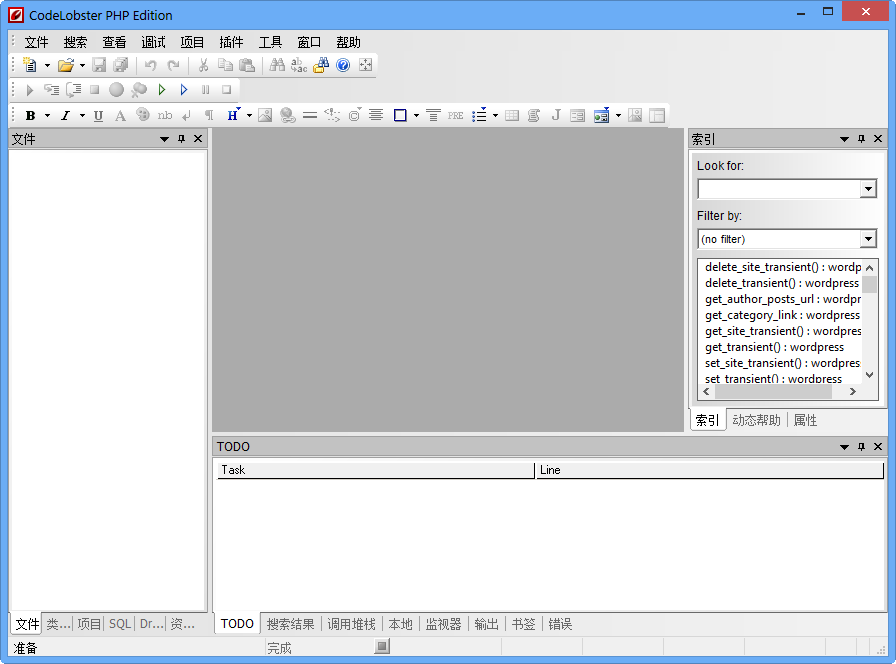Click the index list scroll-right arrow

coord(853,391)
